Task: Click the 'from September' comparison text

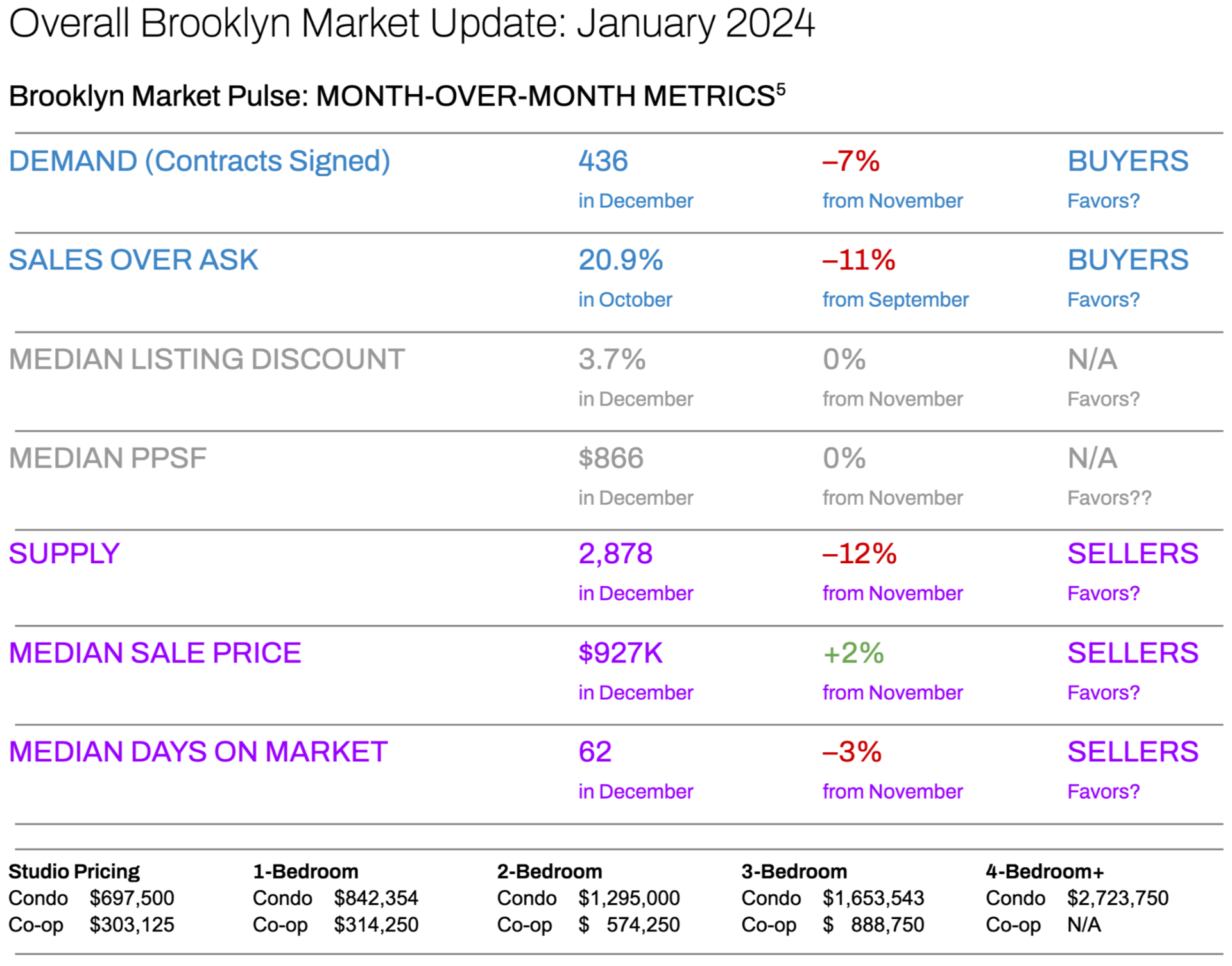Action: point(895,300)
